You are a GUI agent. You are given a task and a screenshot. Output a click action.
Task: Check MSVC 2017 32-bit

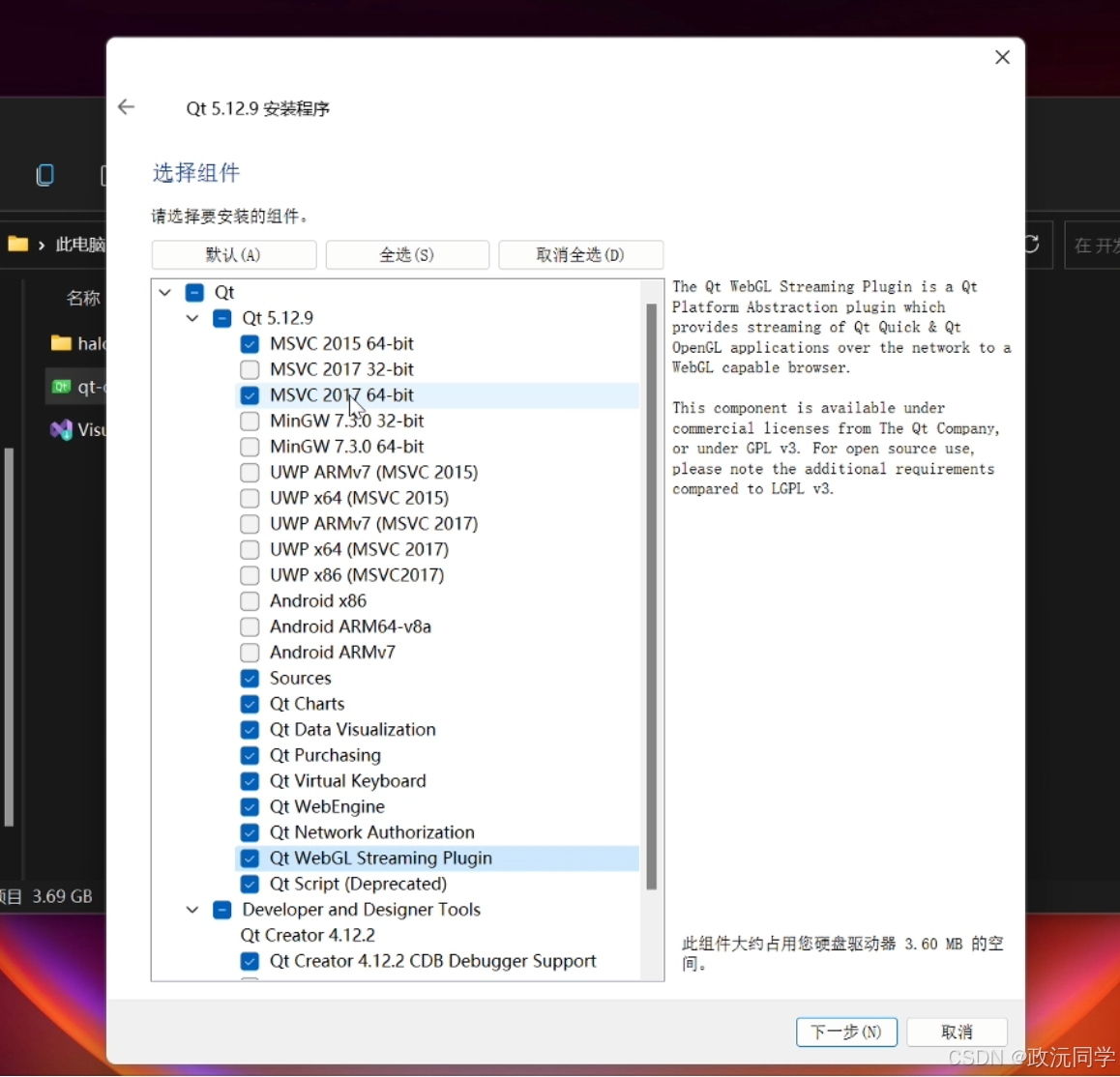[250, 369]
